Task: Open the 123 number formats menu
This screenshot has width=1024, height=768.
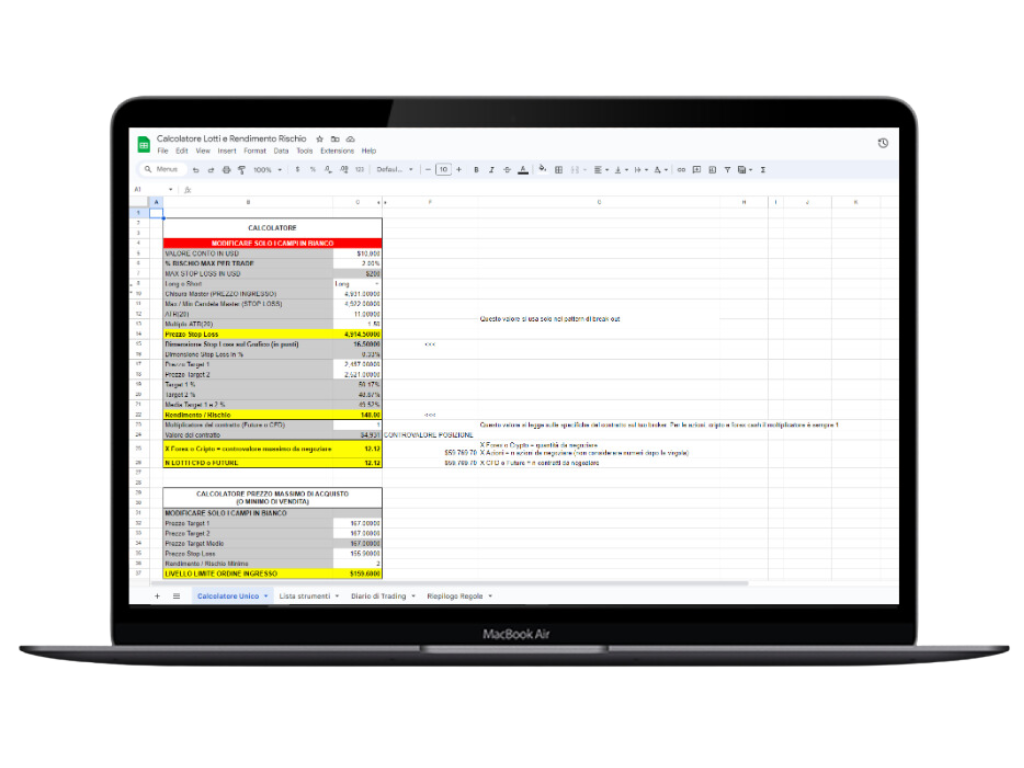Action: point(359,170)
